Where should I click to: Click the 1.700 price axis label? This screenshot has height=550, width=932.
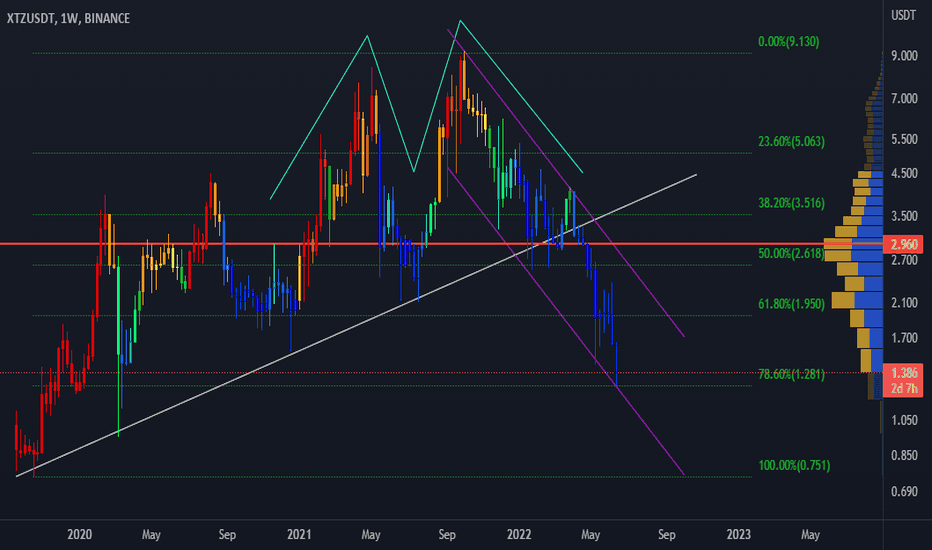[904, 338]
